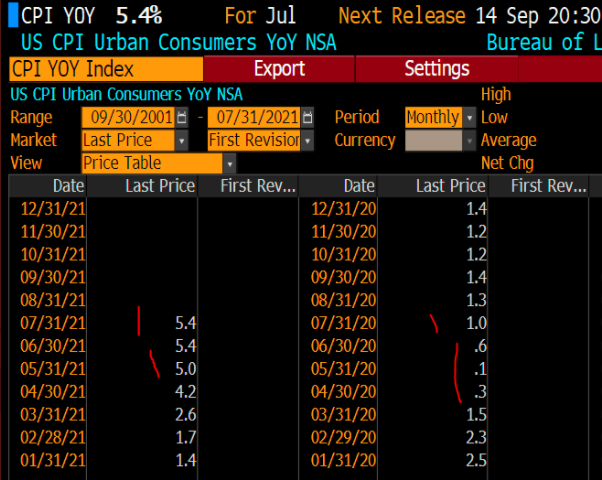Viewport: 602px width, 480px height.
Task: Expand the First Revision dropdown
Action: (x=307, y=141)
